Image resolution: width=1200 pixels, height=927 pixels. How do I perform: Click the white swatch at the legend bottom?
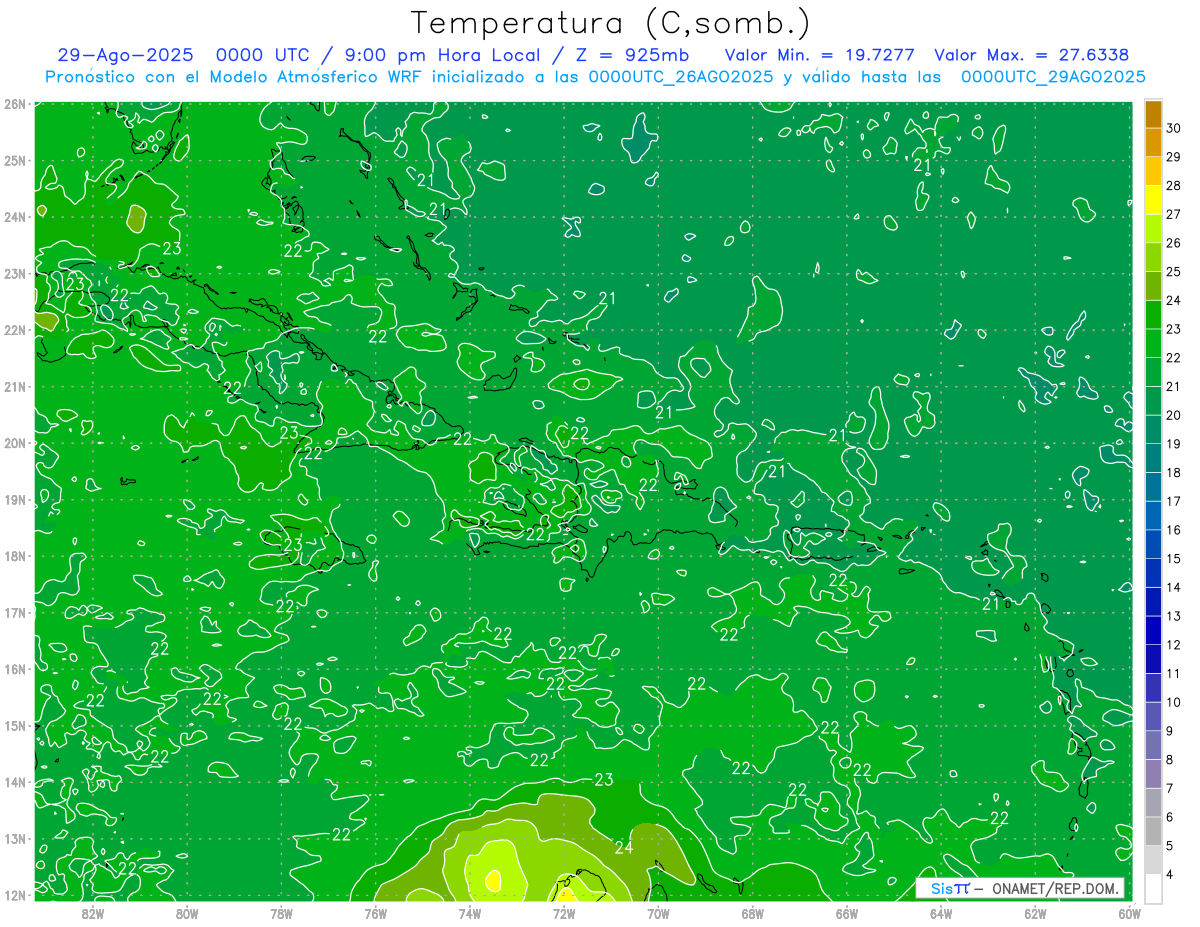click(x=1153, y=888)
